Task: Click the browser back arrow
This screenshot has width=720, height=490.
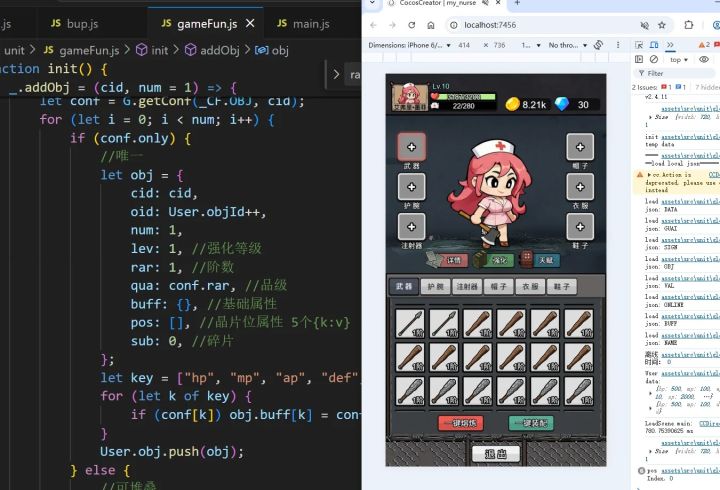Action: (373, 25)
